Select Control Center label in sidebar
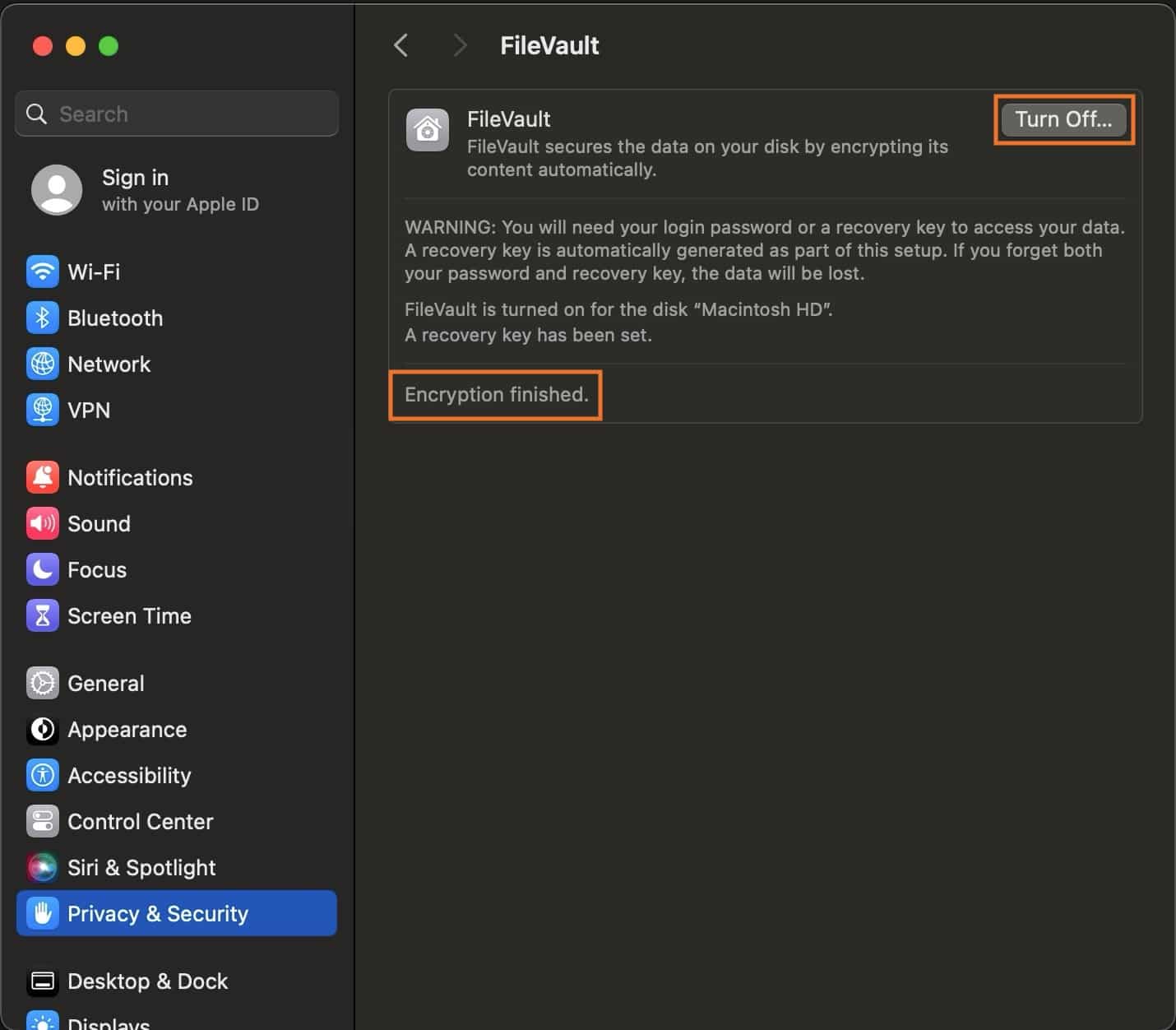Screen dimensions: 1176x1030 (141, 821)
